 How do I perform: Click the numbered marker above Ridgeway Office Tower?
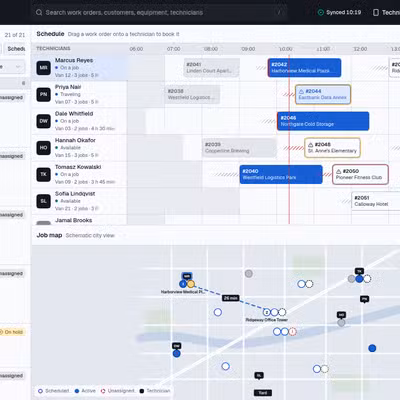266,312
